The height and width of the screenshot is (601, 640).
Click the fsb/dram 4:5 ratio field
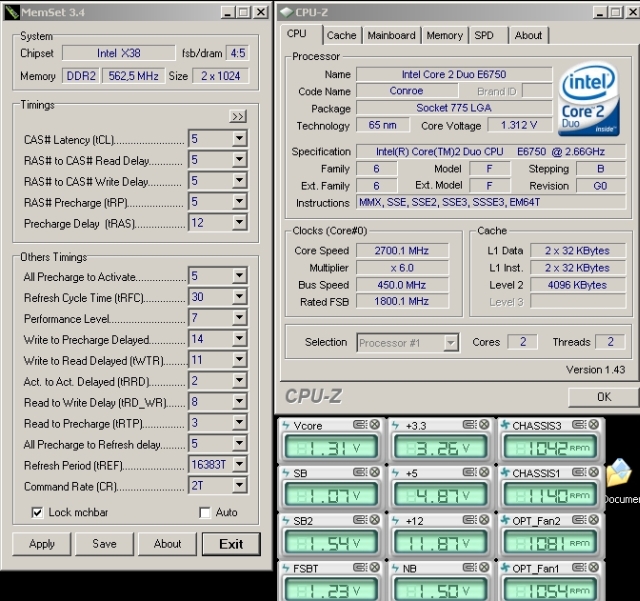238,53
